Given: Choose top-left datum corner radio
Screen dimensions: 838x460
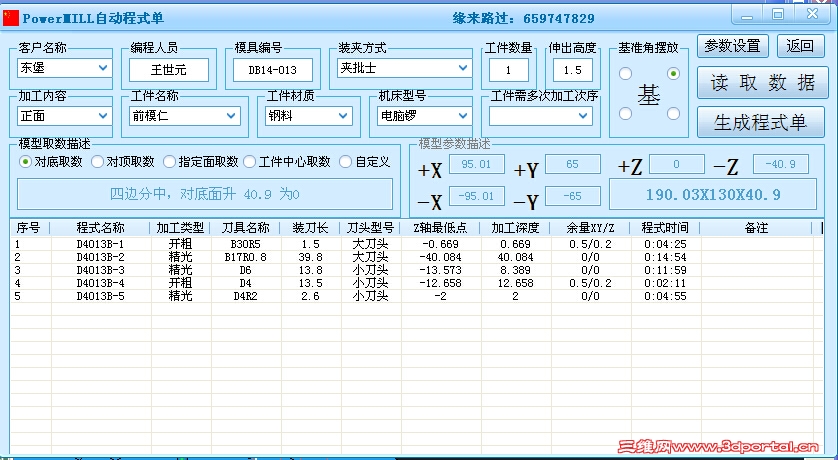Looking at the screenshot, I should tap(625, 74).
